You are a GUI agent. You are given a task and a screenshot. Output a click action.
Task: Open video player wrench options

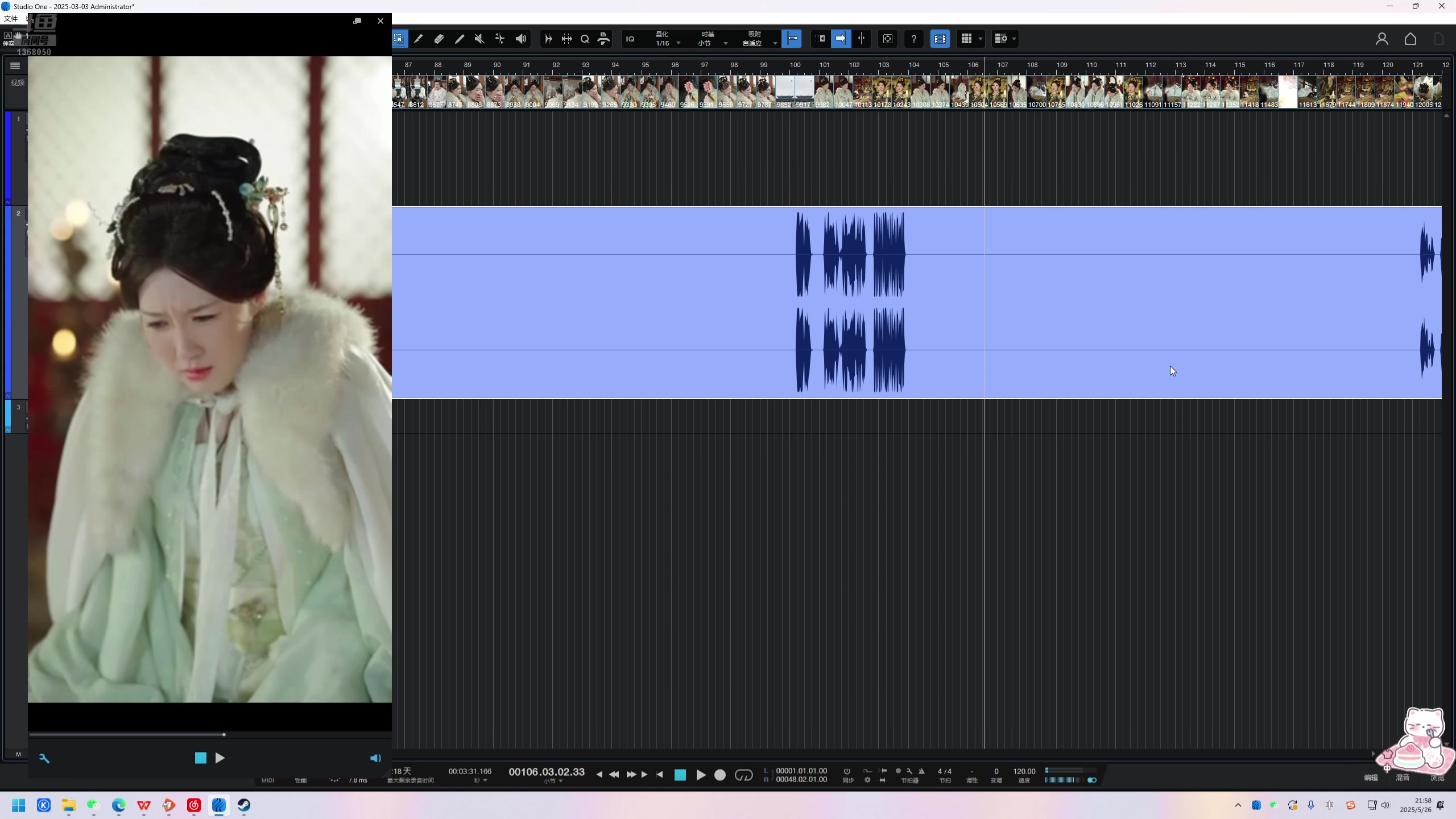(44, 758)
